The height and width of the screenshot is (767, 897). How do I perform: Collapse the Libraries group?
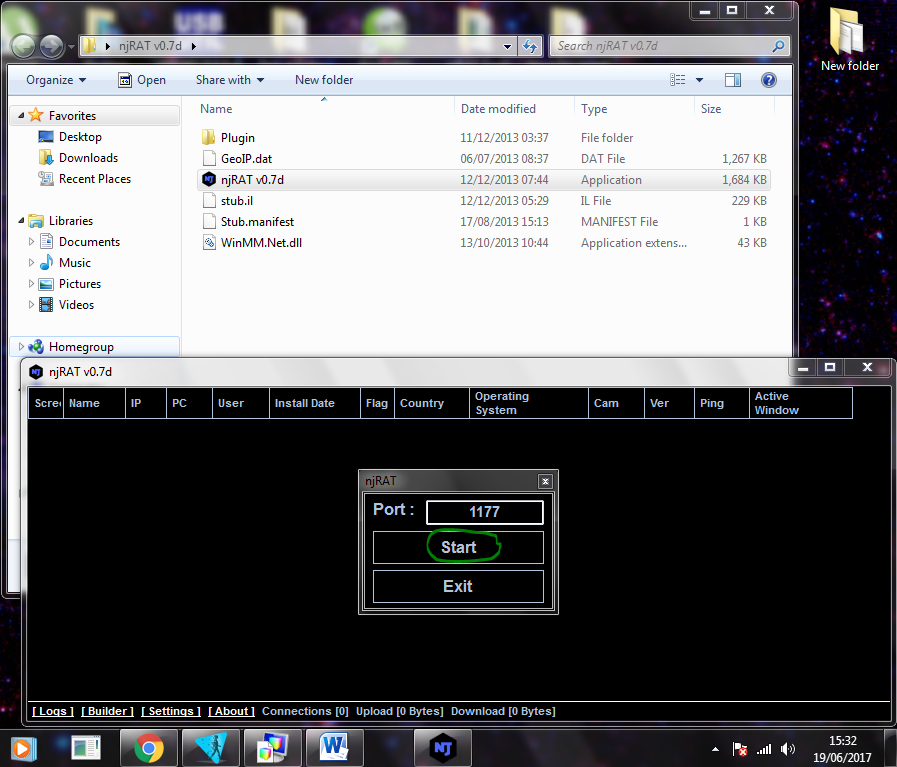coord(21,221)
